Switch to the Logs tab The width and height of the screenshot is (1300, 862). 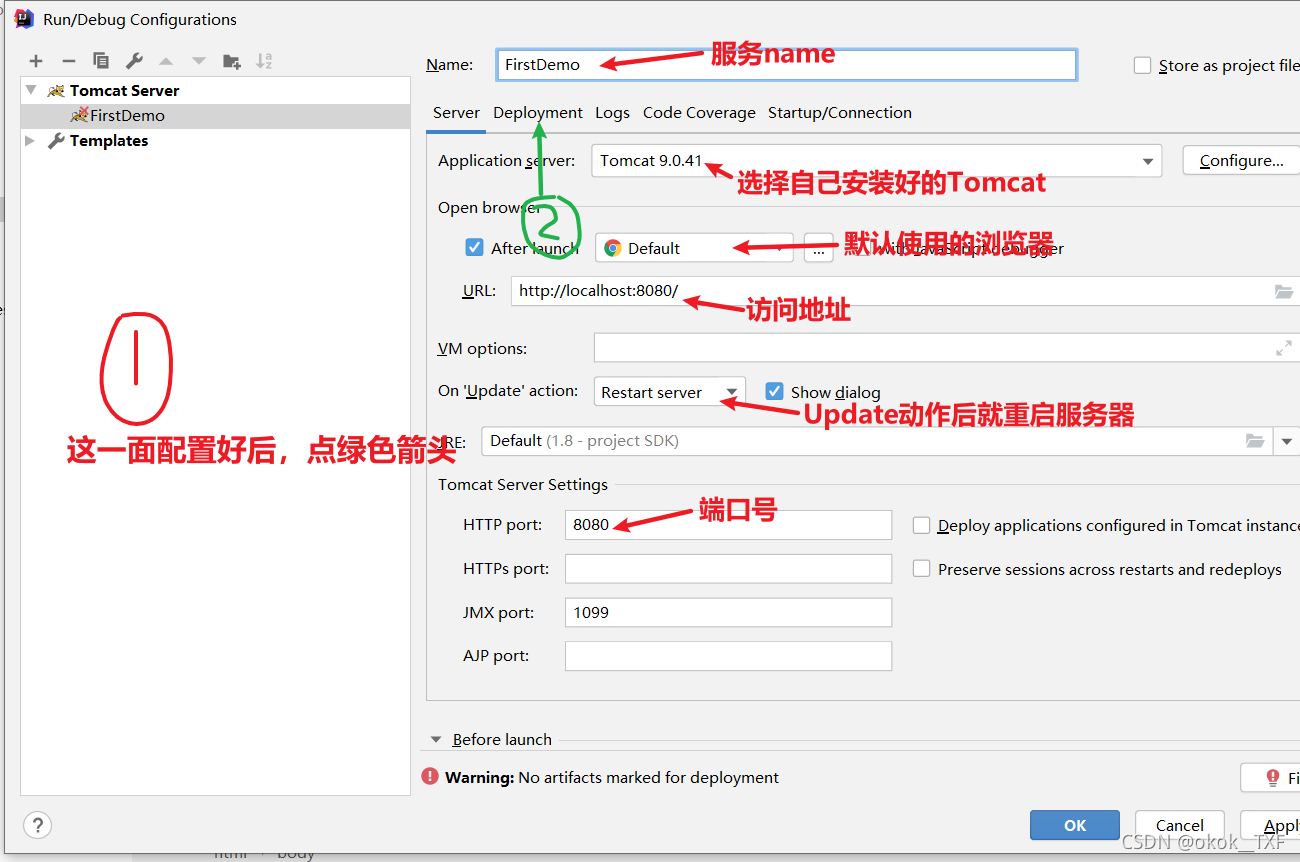tap(612, 113)
